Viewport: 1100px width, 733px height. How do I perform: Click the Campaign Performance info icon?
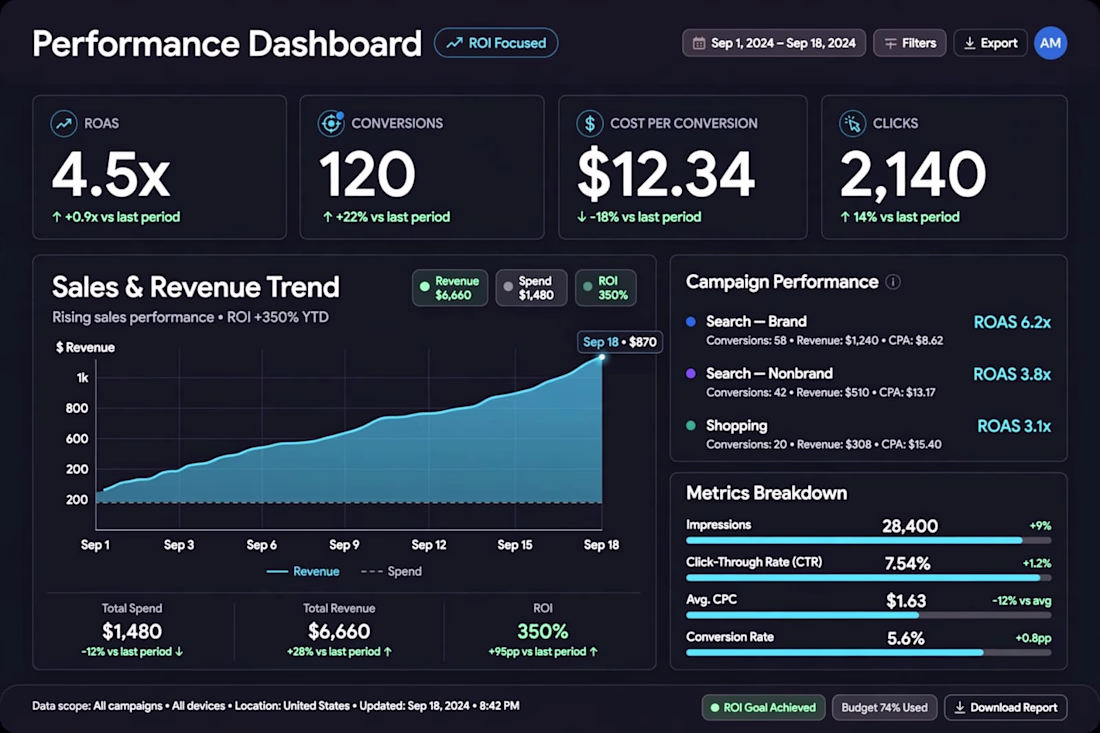coord(892,282)
